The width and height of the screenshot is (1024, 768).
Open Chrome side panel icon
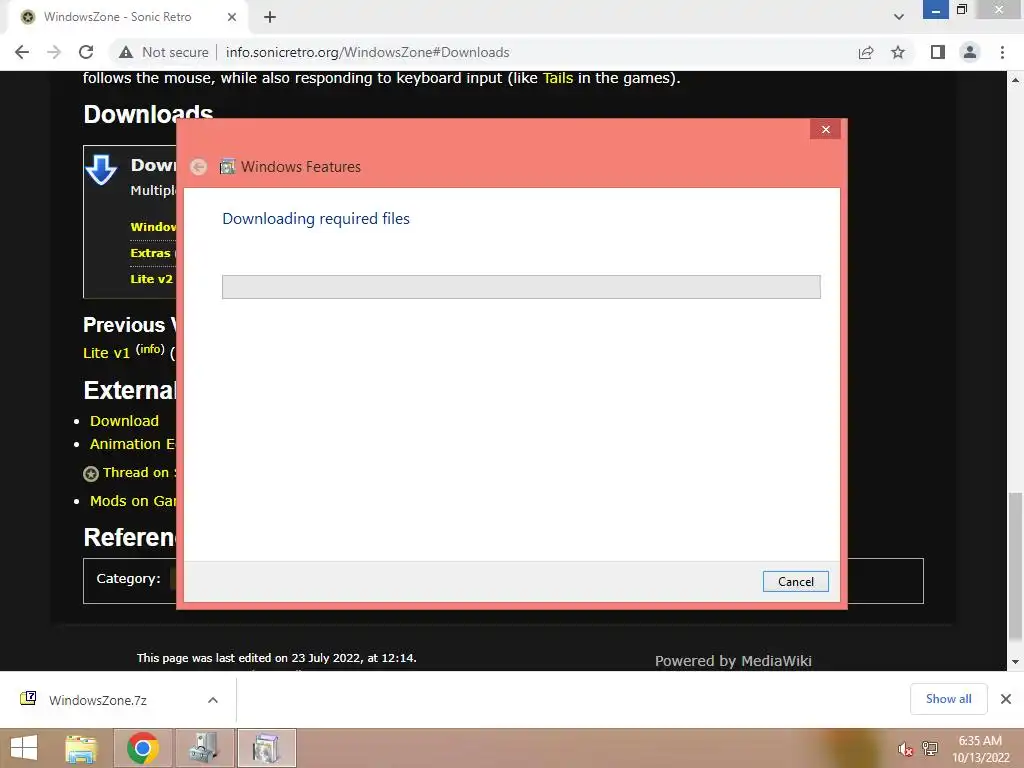(937, 52)
